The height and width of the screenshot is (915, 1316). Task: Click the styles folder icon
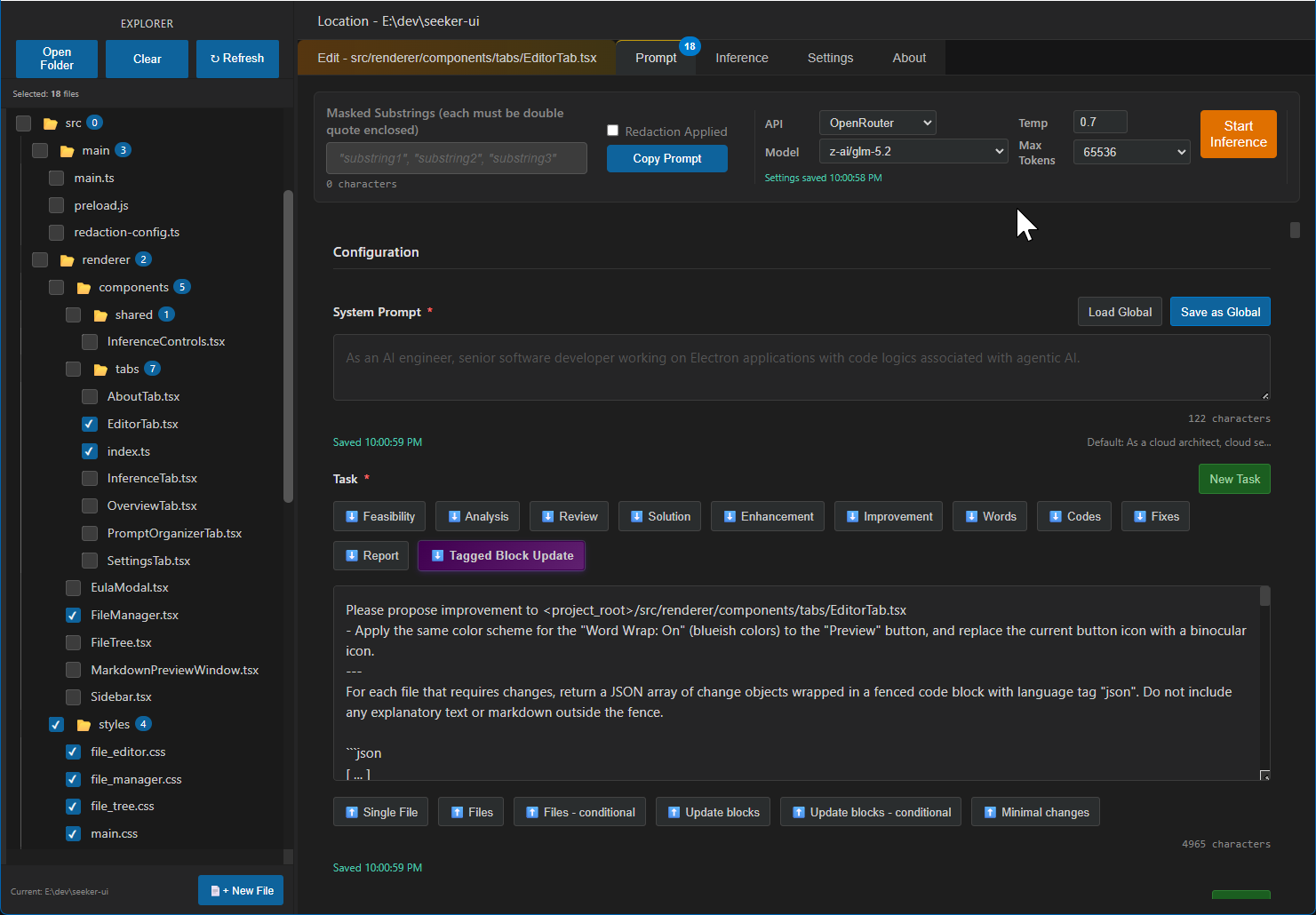[84, 725]
